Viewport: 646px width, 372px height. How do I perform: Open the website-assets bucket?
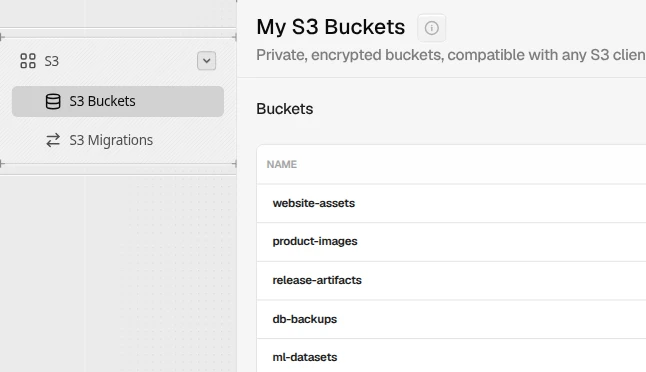pyautogui.click(x=314, y=203)
